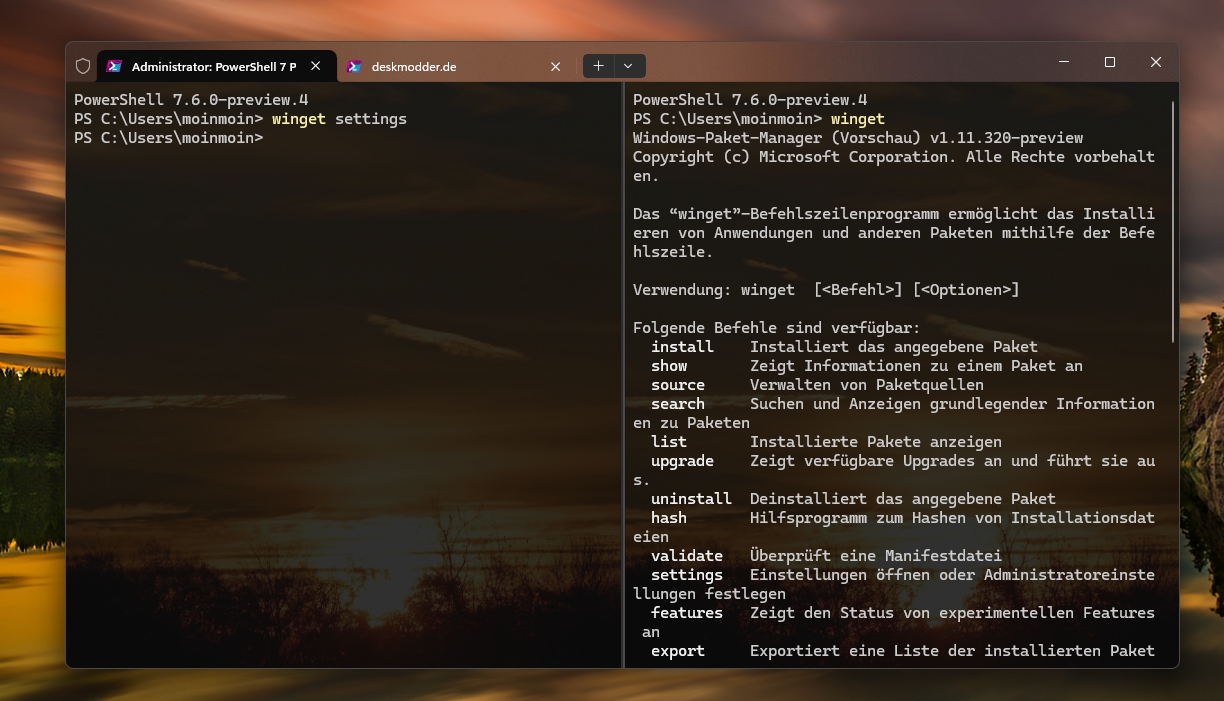Click 'Folgende Befehle sind verfügbar:' line
This screenshot has width=1224, height=701.
pyautogui.click(x=777, y=328)
